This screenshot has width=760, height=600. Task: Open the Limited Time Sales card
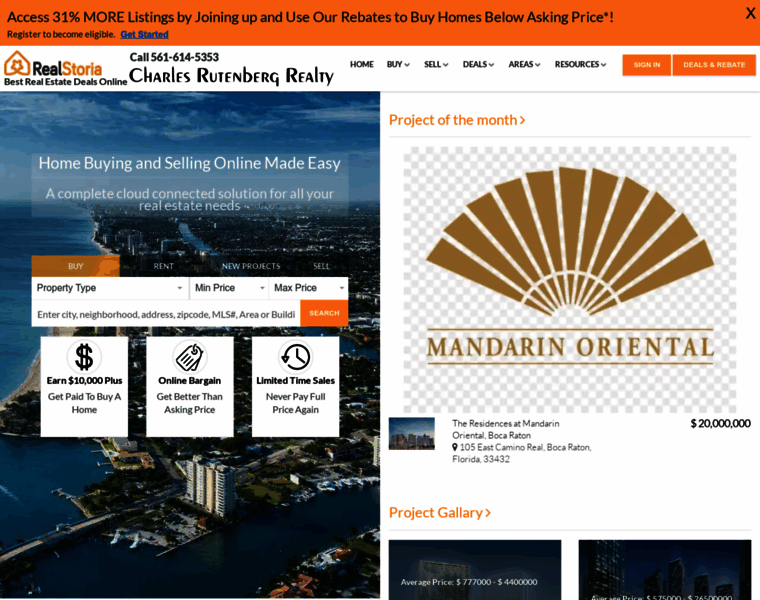coord(296,387)
